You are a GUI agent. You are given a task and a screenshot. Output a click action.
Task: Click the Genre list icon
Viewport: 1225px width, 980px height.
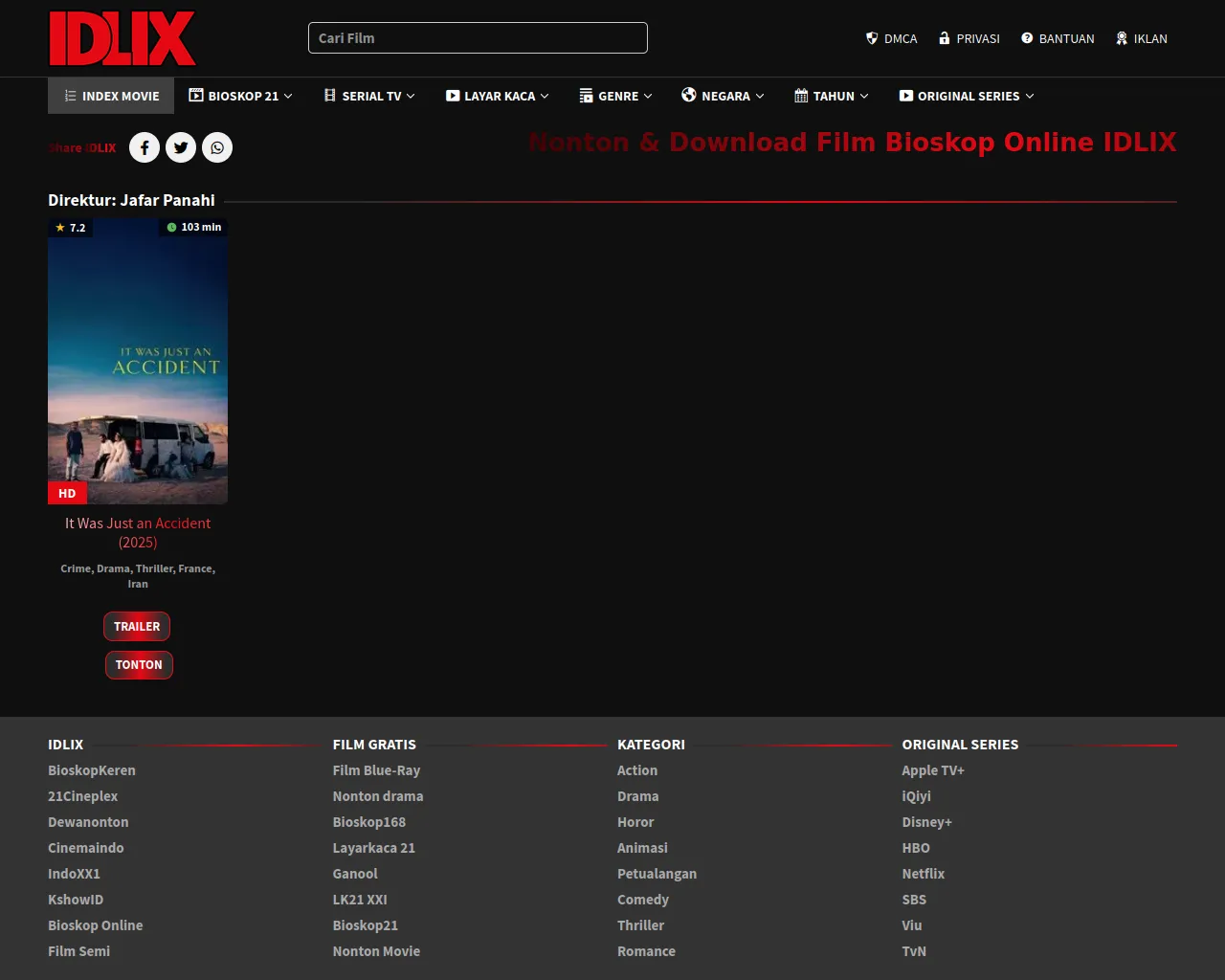(587, 96)
